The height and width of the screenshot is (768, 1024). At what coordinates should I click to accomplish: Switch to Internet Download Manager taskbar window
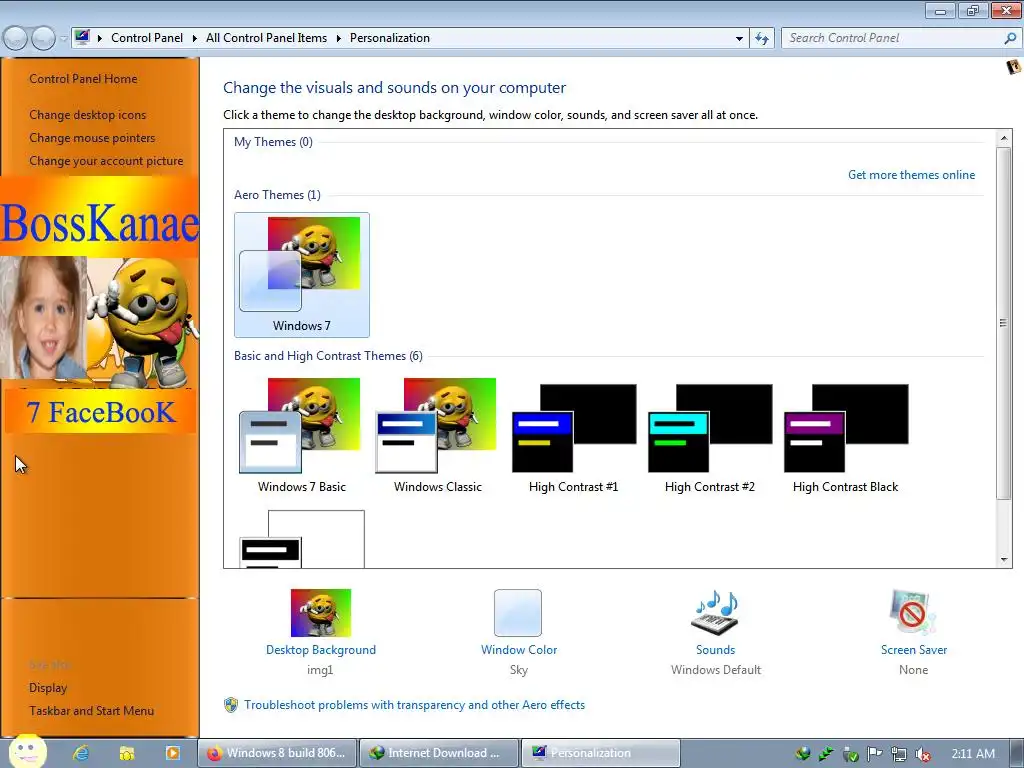pyautogui.click(x=439, y=753)
